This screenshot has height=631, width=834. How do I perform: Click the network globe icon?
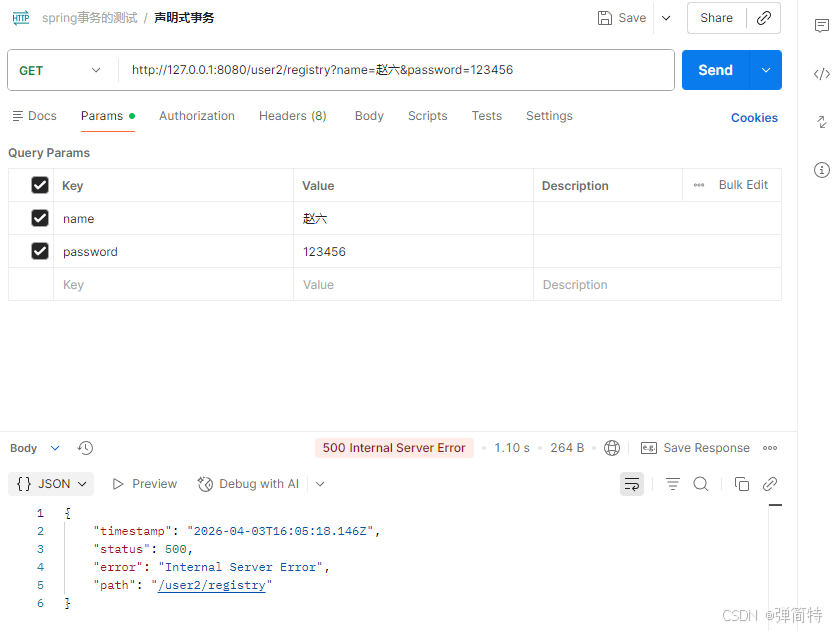(x=612, y=448)
